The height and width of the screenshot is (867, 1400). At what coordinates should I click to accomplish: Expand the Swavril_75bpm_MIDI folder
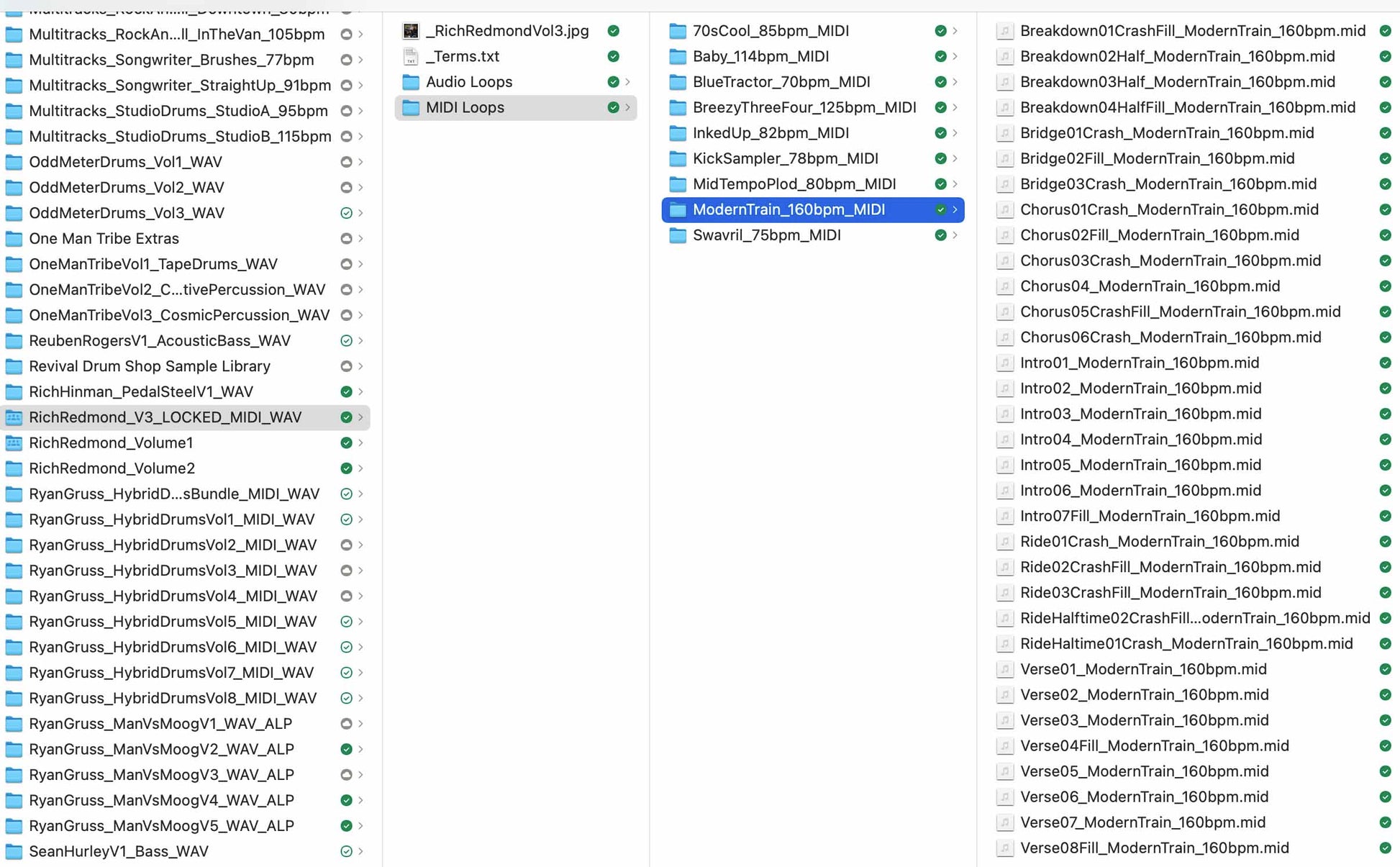955,235
